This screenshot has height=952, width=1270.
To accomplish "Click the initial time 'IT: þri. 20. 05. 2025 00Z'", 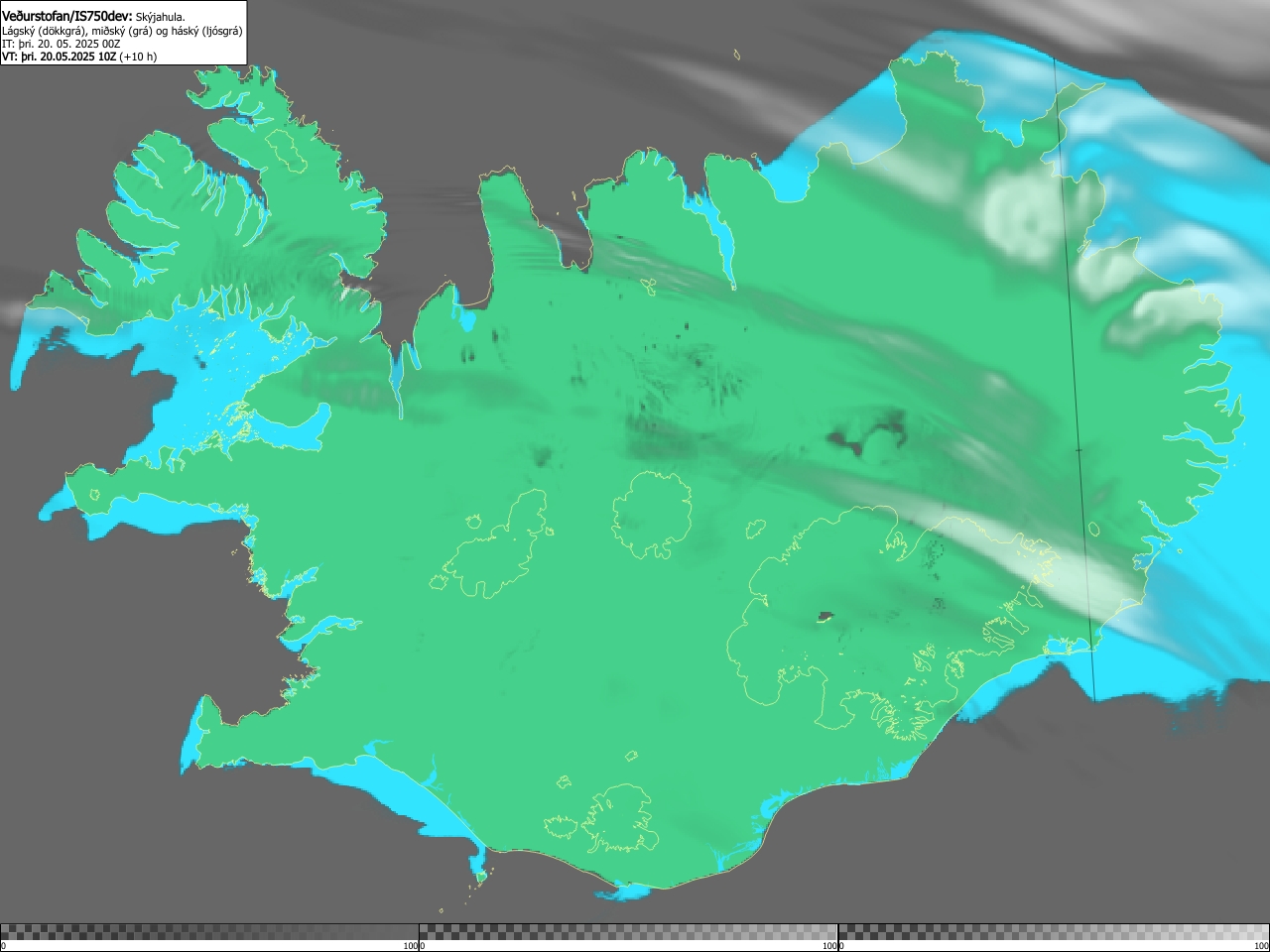I will (x=62, y=44).
